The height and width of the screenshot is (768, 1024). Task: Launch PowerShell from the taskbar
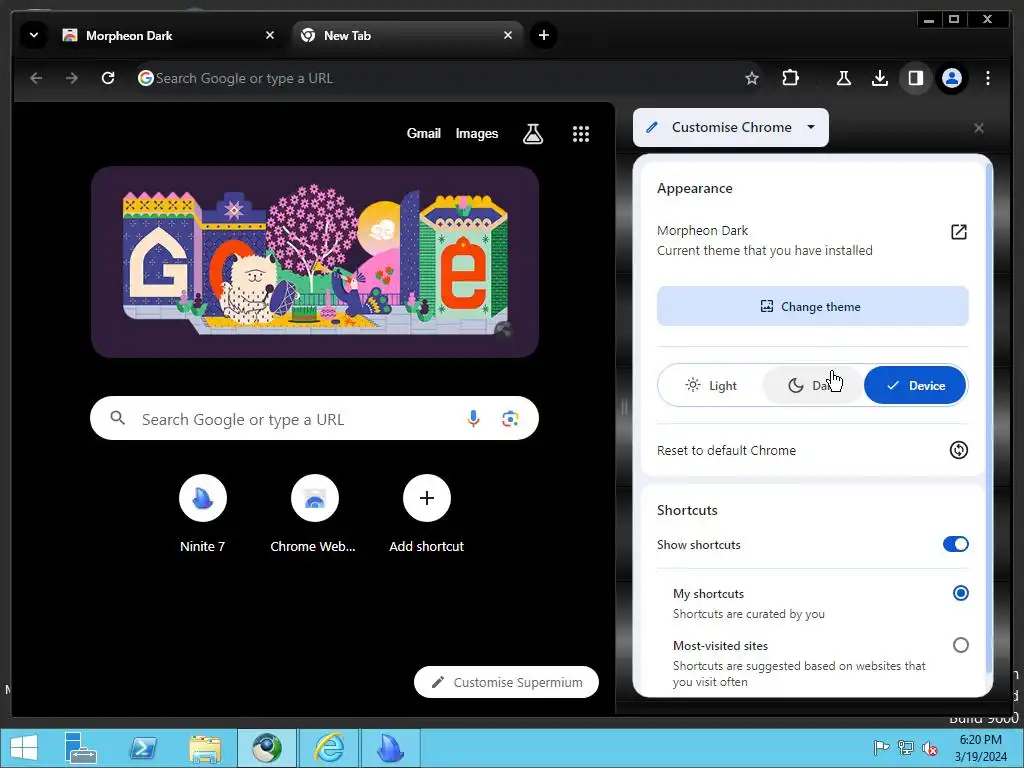[x=142, y=748]
